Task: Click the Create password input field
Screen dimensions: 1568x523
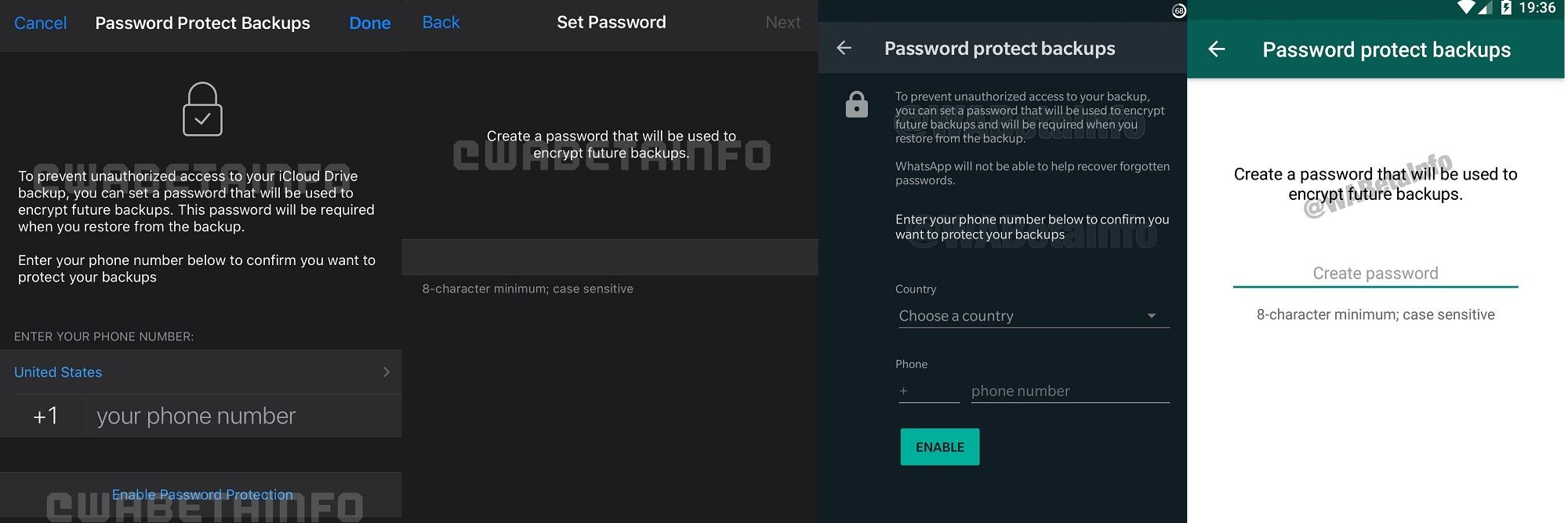Action: click(x=1375, y=274)
